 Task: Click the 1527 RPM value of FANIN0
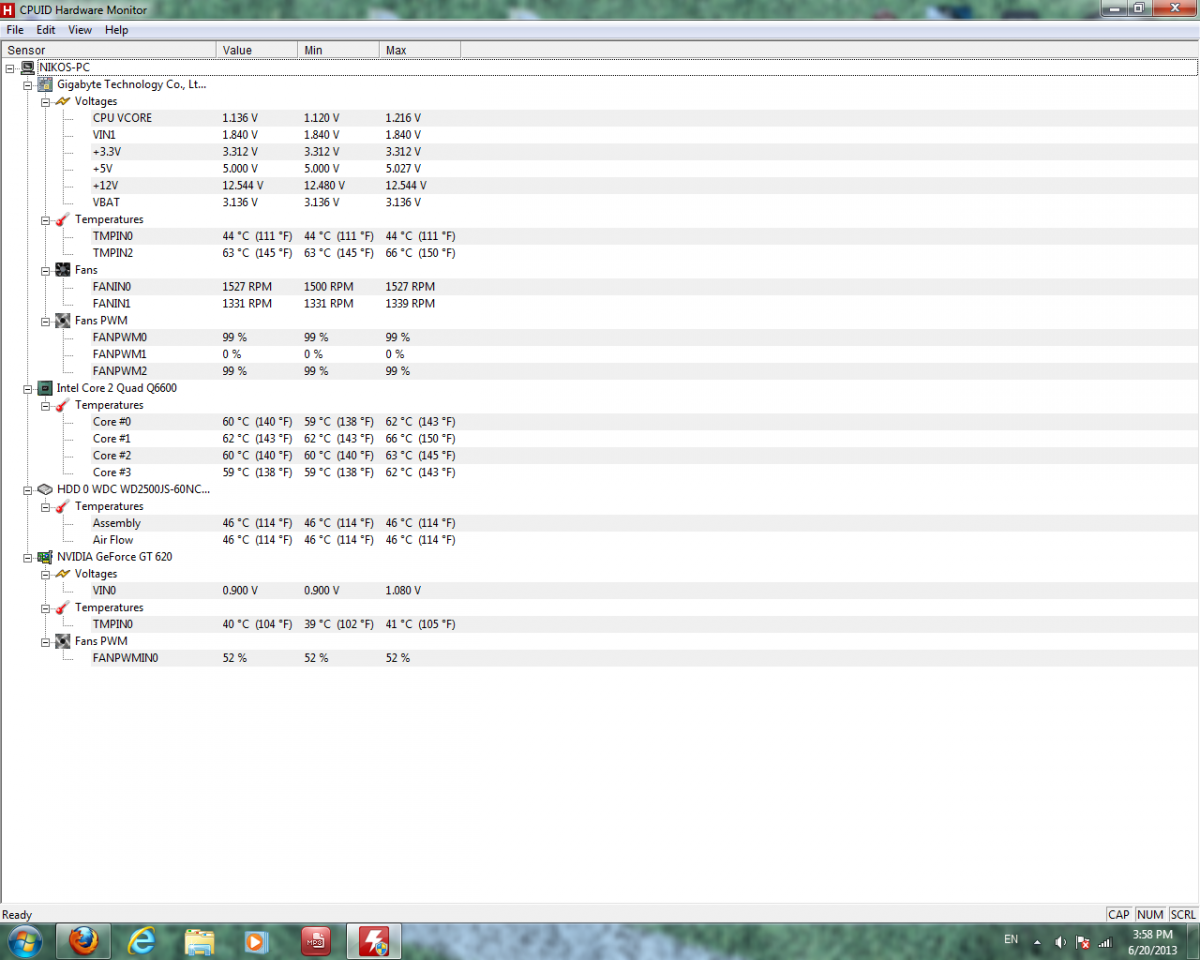coord(247,287)
